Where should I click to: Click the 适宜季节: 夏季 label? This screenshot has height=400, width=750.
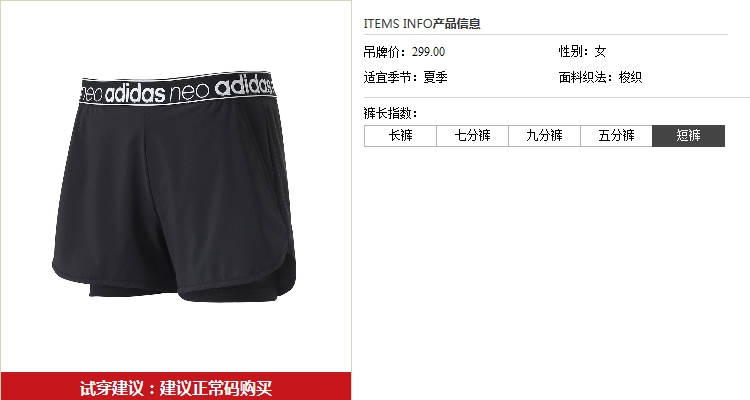406,77
